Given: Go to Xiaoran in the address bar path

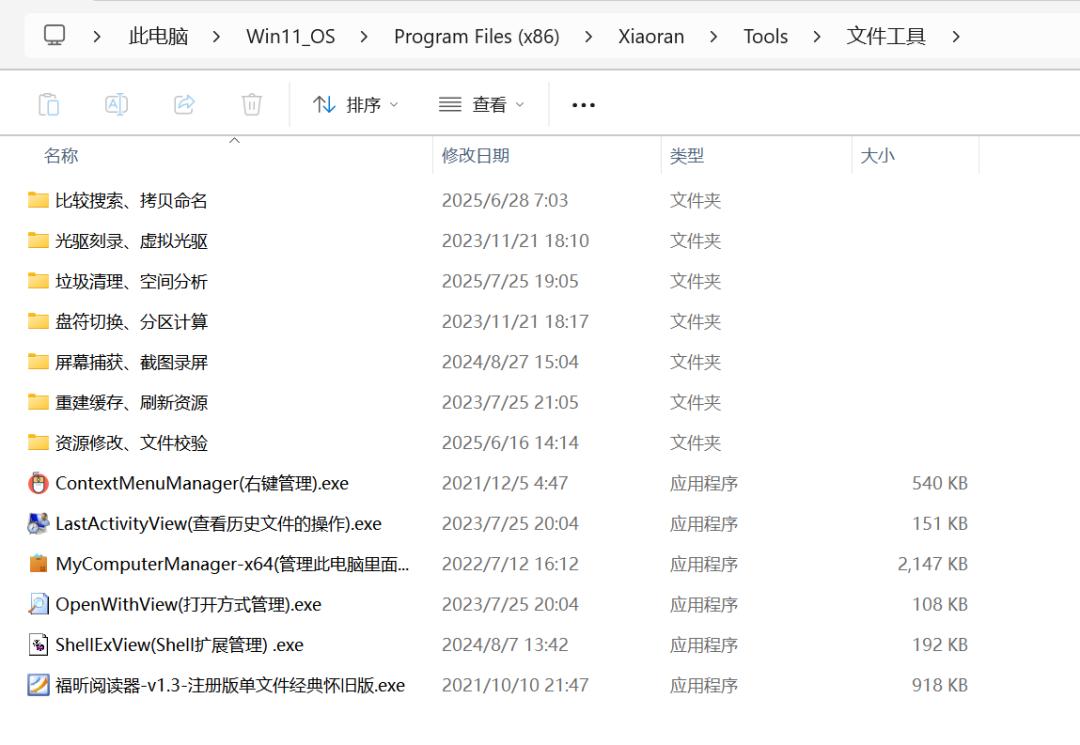Looking at the screenshot, I should pyautogui.click(x=650, y=36).
